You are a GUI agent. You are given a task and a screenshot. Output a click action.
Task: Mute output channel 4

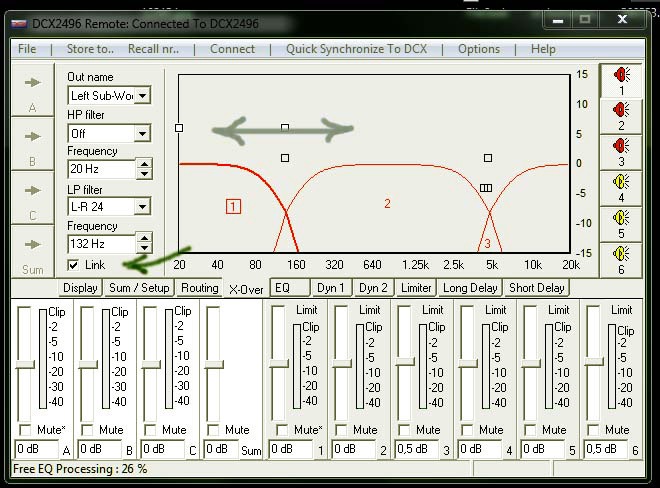pos(467,430)
